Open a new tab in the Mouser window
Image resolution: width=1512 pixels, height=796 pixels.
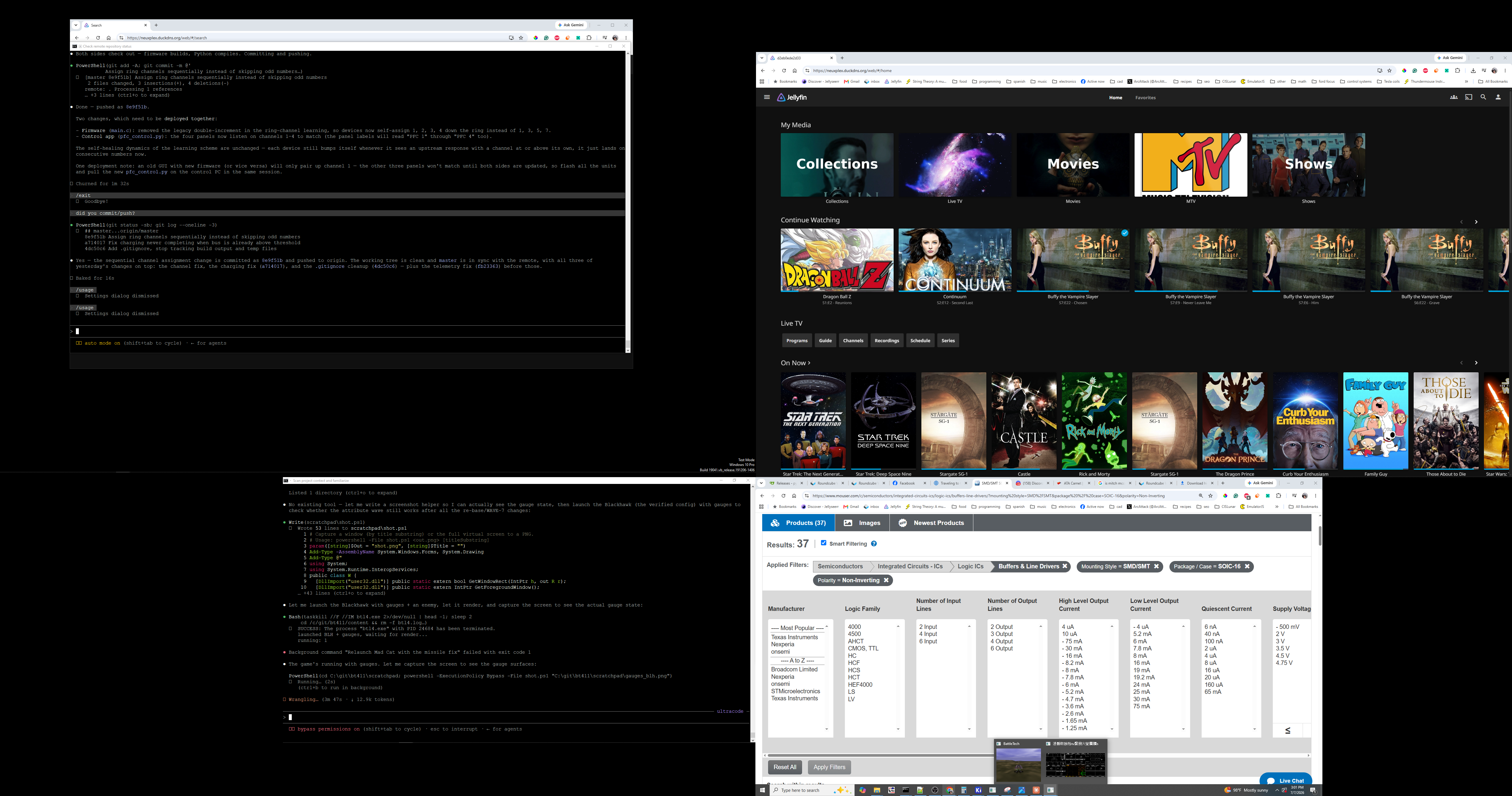tap(1223, 483)
